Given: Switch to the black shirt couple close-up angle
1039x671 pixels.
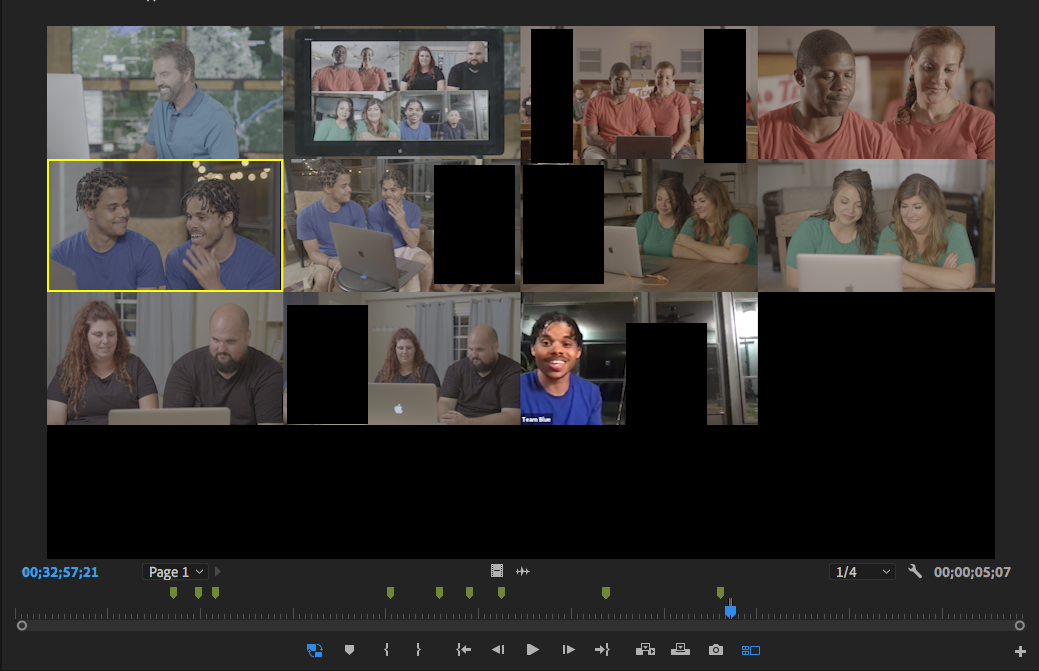Looking at the screenshot, I should click(x=165, y=358).
